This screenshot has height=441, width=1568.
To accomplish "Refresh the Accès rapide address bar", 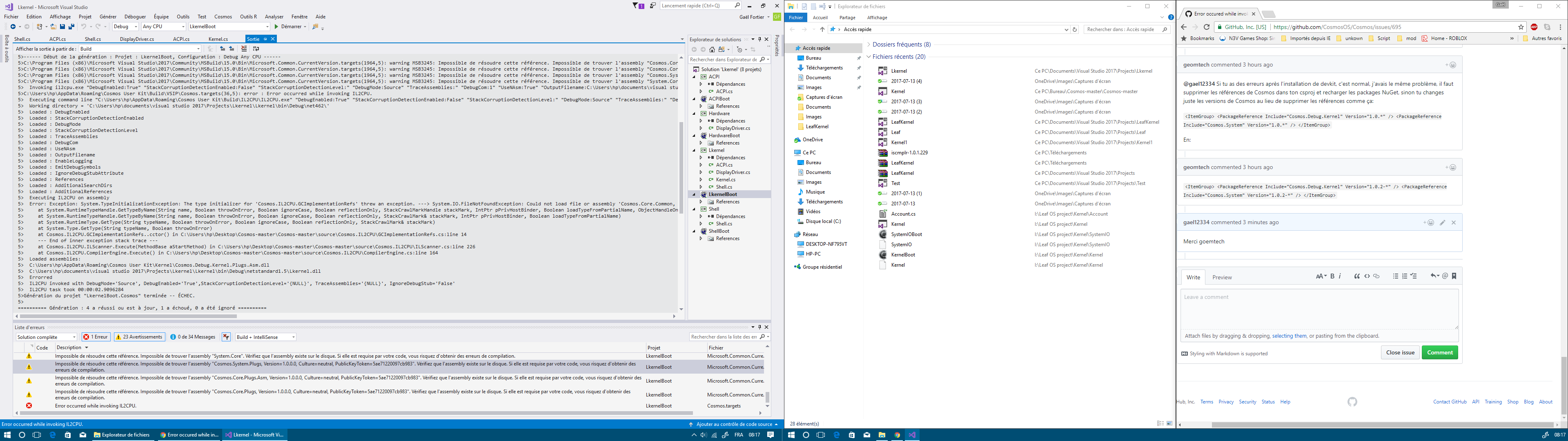I will point(1074,29).
